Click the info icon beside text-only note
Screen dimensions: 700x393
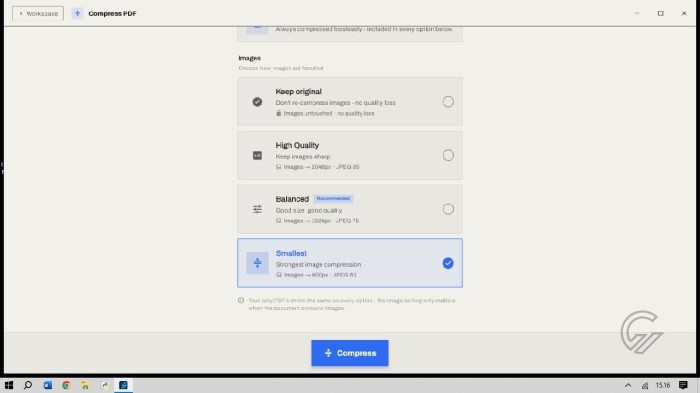(x=241, y=301)
